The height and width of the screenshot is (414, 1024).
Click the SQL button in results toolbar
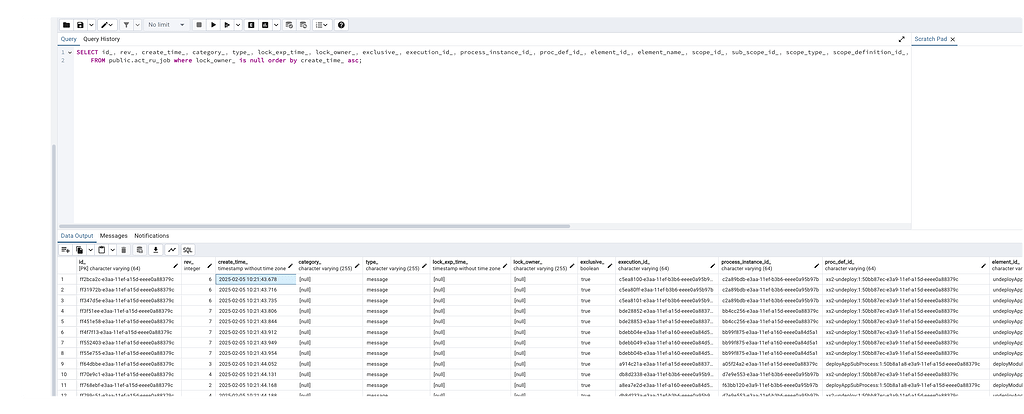[x=187, y=249]
